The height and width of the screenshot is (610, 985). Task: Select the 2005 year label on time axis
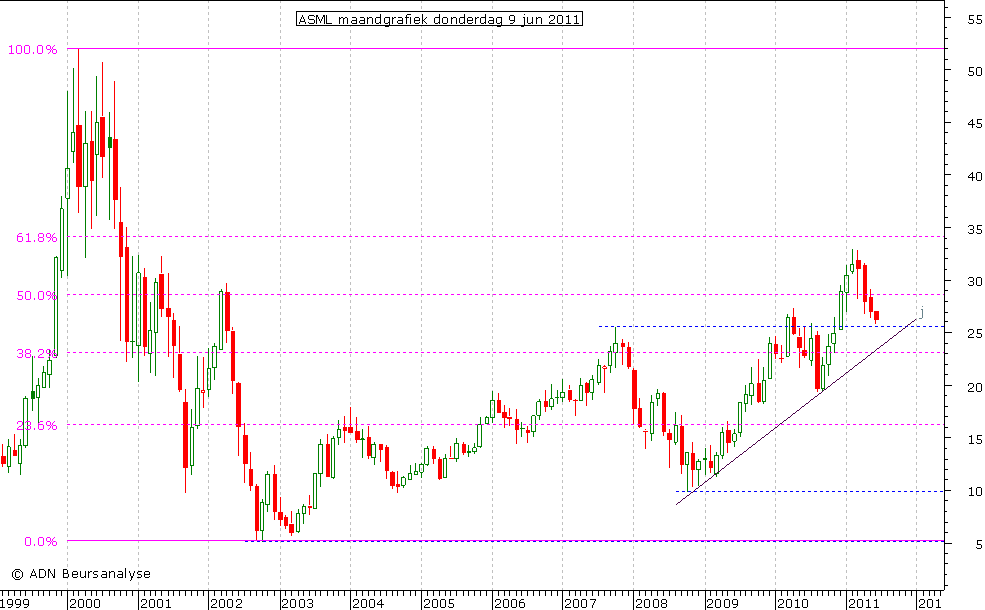[438, 603]
